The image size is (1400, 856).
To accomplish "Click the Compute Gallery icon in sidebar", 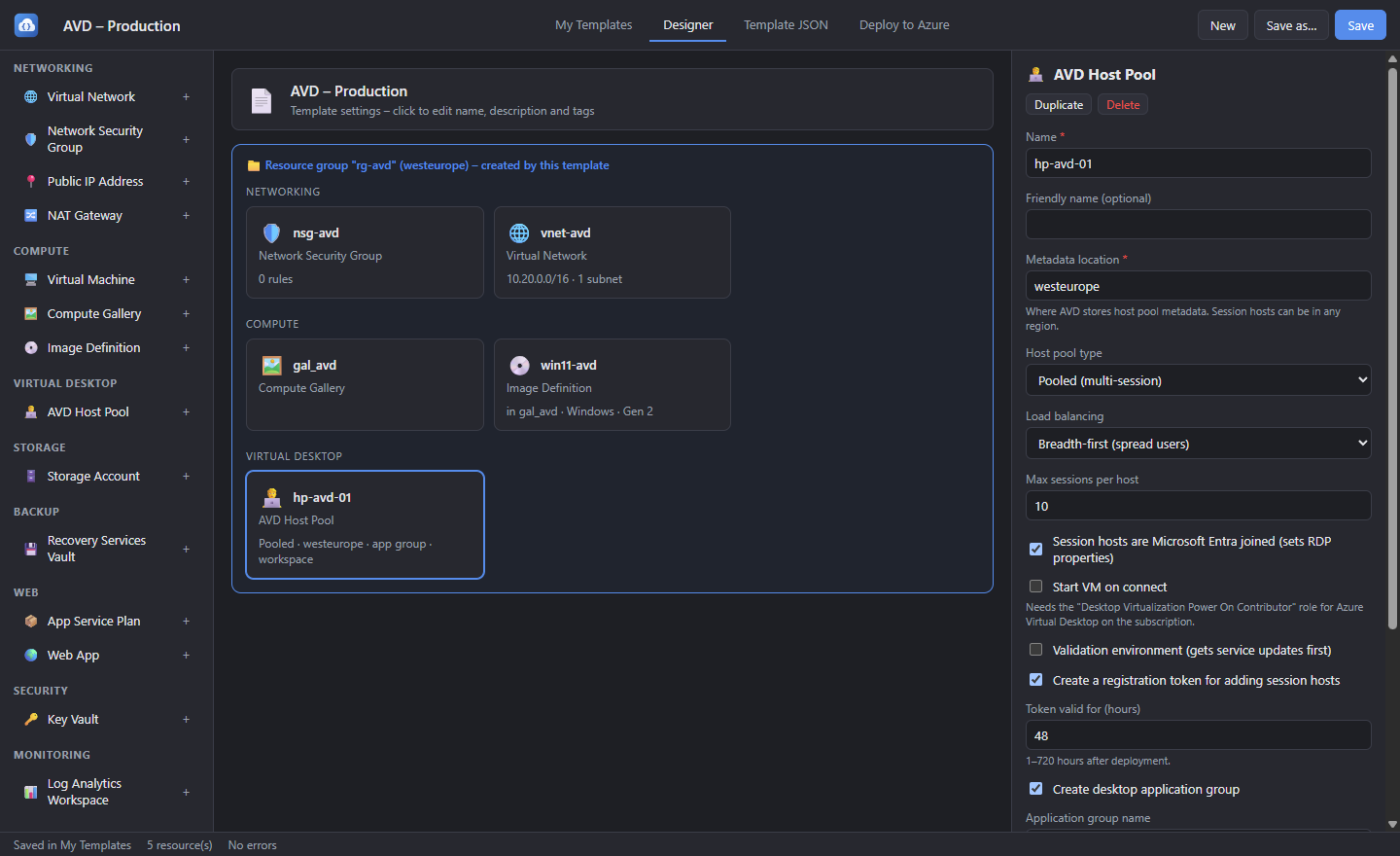I will 31,314.
